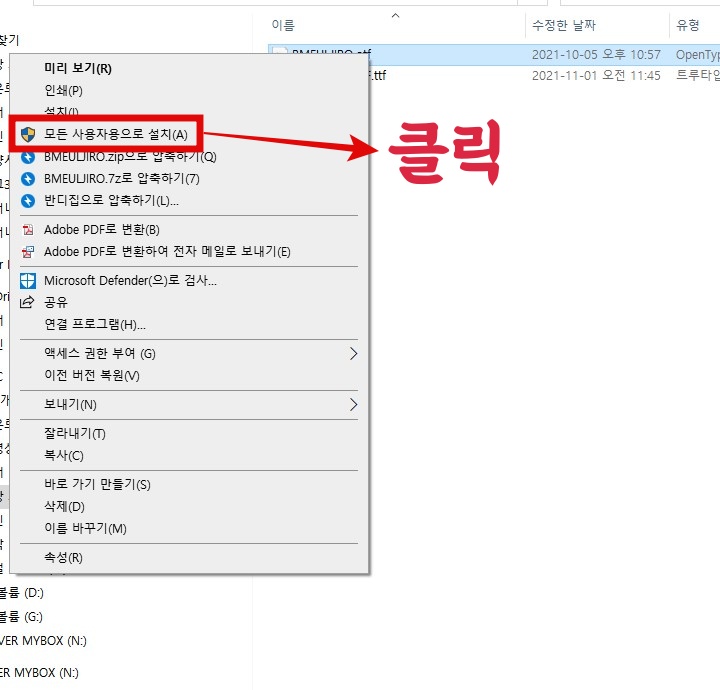This screenshot has height=690, width=720.
Task: Open the 볼륨 (G:) drive in navigation pane
Action: (x=21, y=617)
